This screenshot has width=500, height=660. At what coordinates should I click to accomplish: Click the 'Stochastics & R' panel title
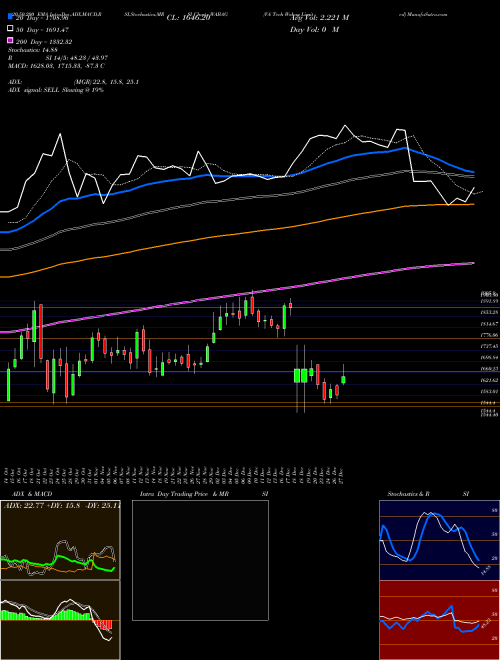(409, 494)
